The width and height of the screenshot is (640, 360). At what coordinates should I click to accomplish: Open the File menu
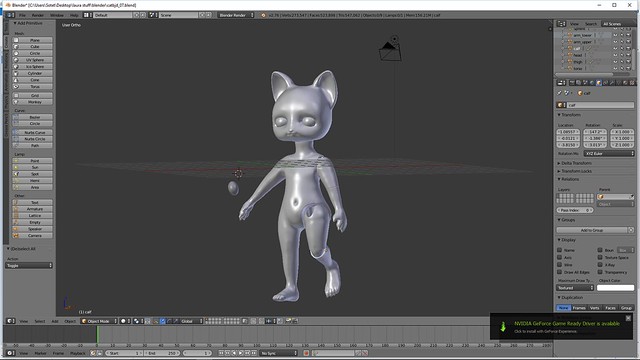click(22, 15)
